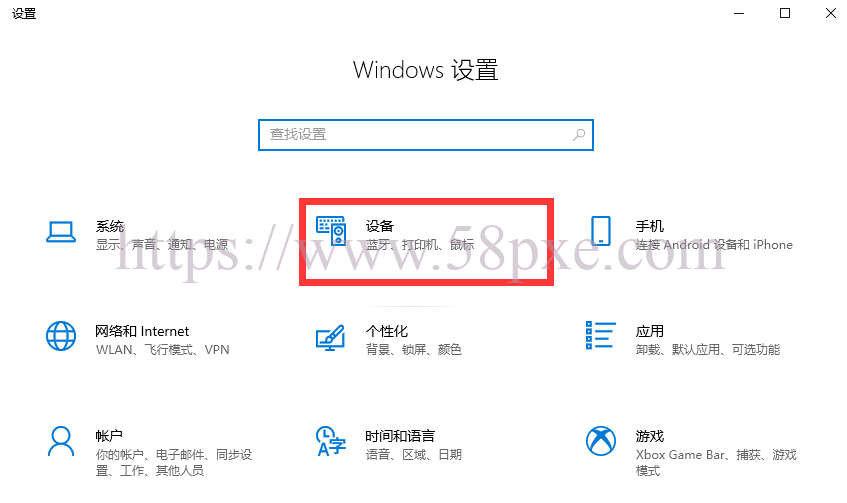
Task: Go to 网络和 Internet settings
Action: coord(142,331)
